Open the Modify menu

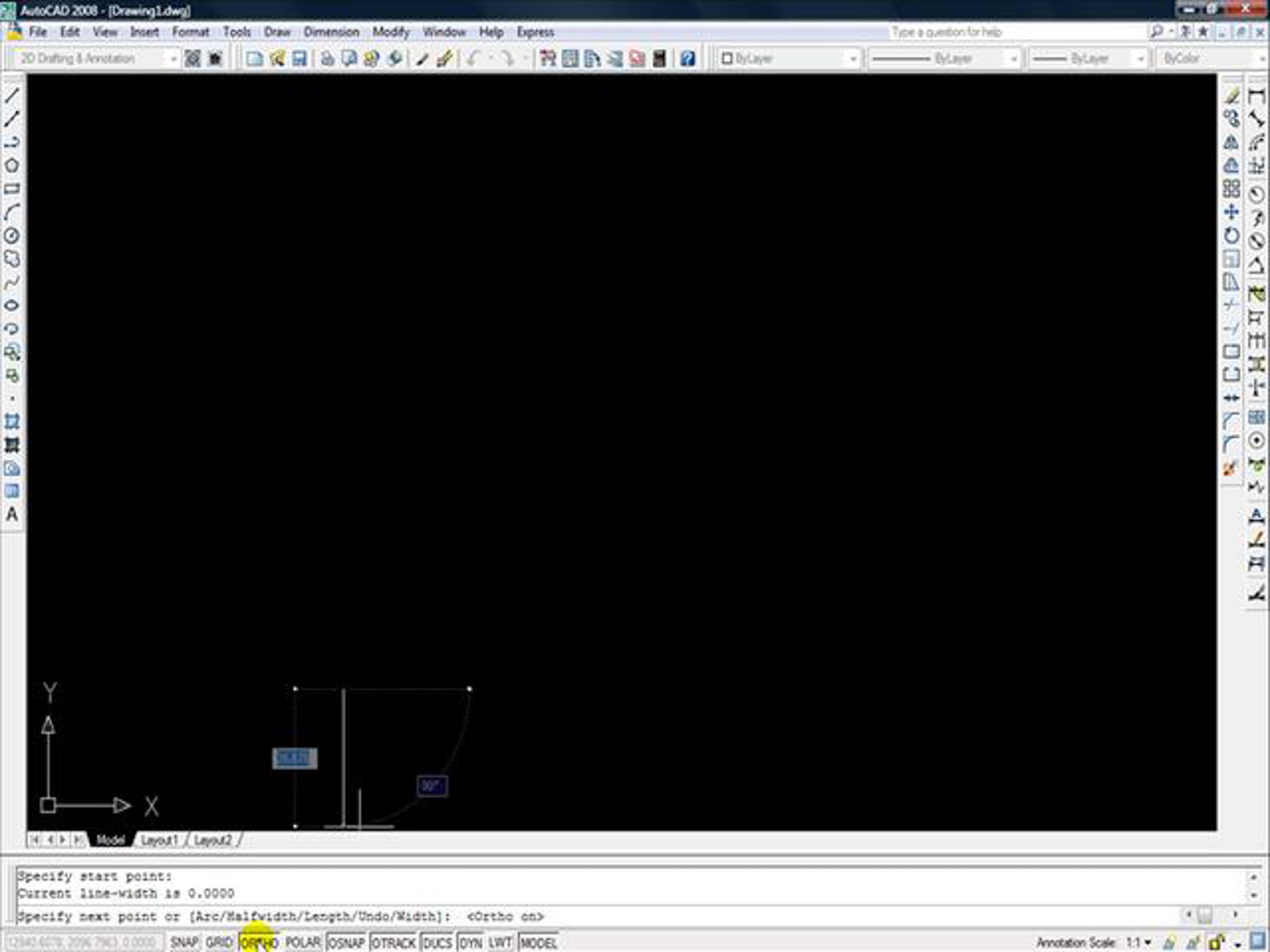click(391, 32)
